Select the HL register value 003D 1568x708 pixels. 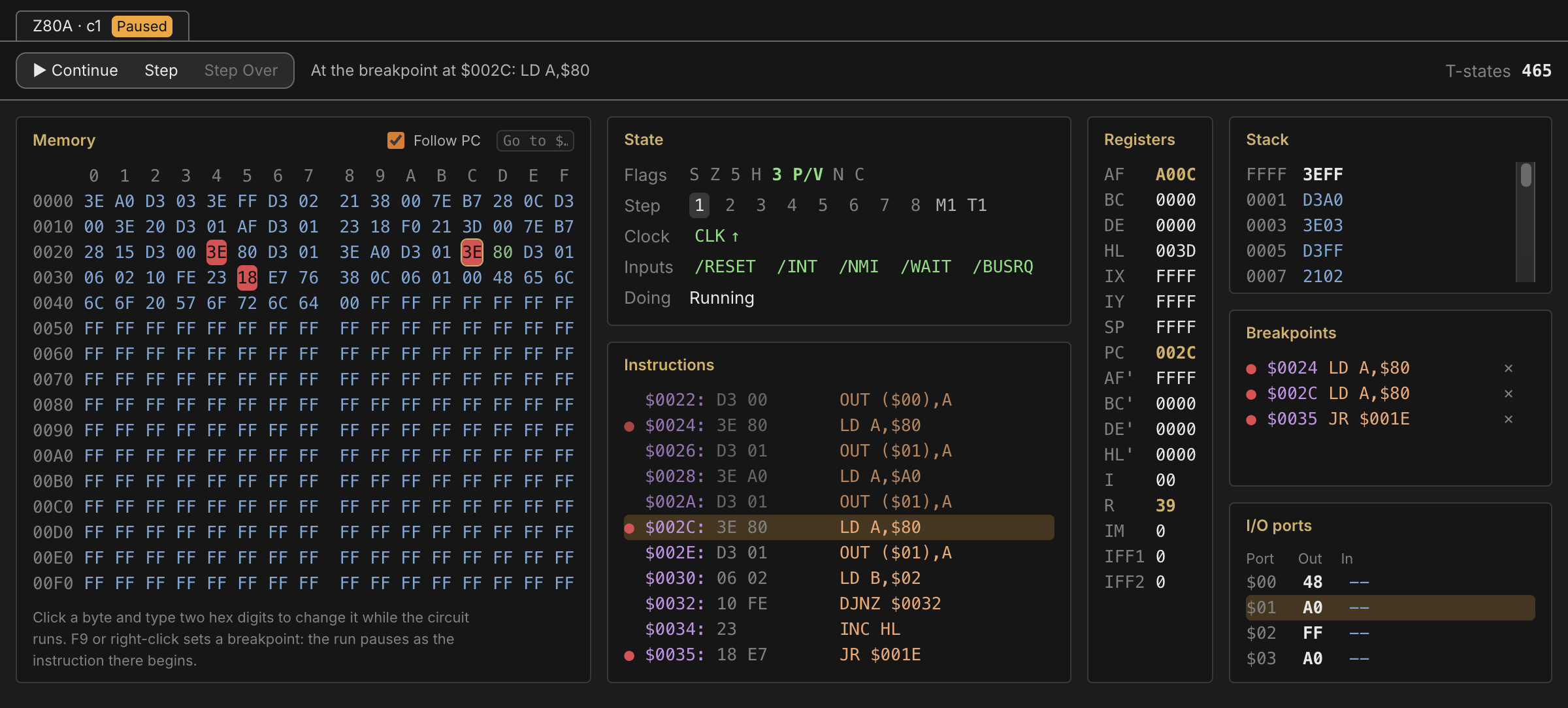[x=1175, y=251]
